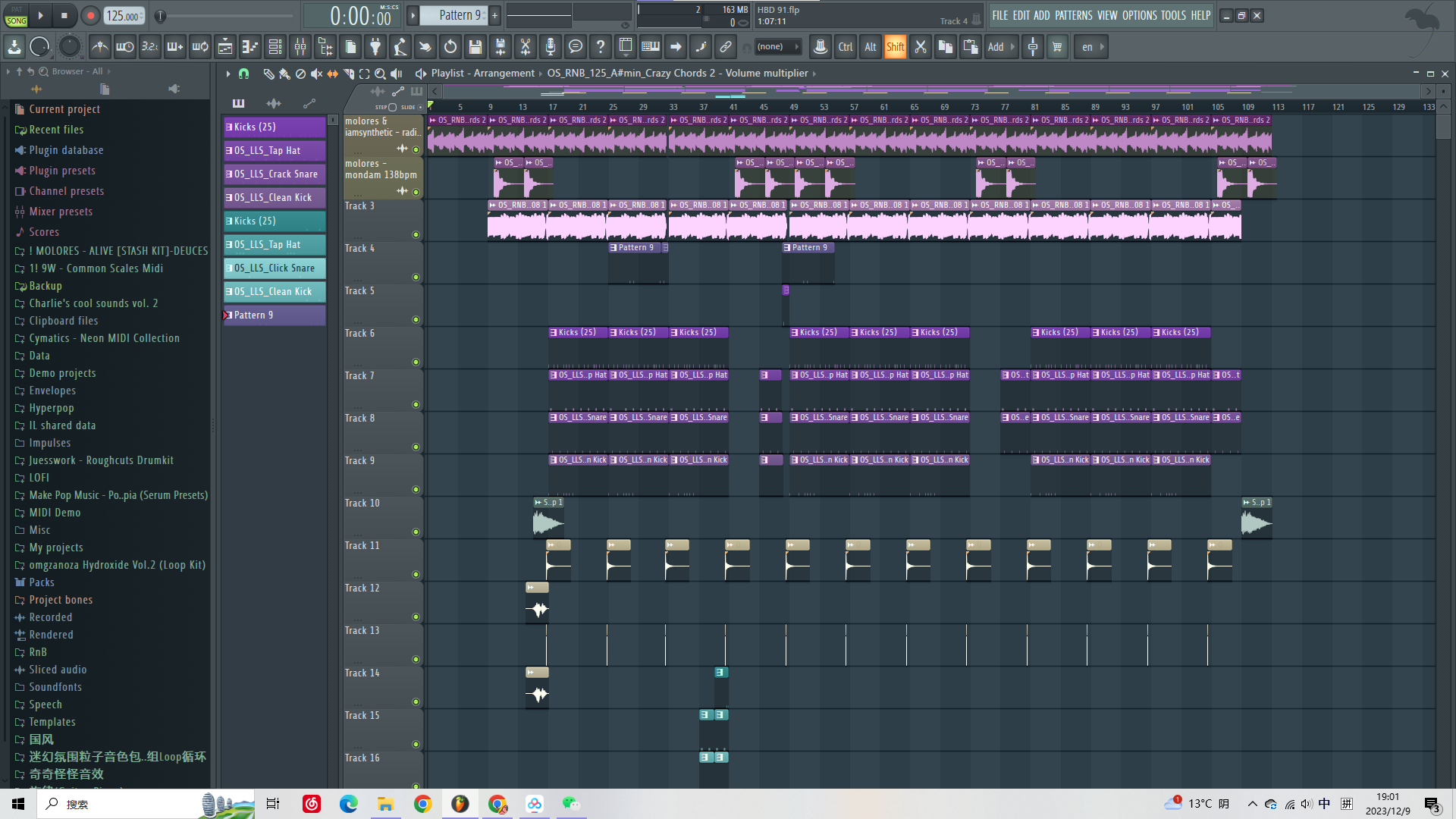Image resolution: width=1456 pixels, height=819 pixels.
Task: Toggle the Ctrl modifier button
Action: coord(846,47)
